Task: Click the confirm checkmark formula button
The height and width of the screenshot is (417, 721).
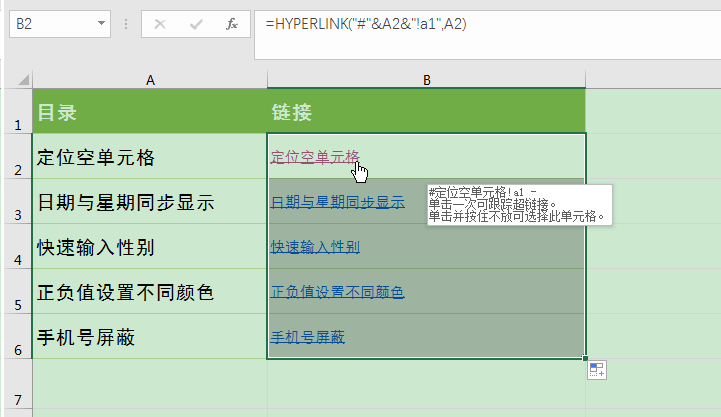Action: point(196,24)
